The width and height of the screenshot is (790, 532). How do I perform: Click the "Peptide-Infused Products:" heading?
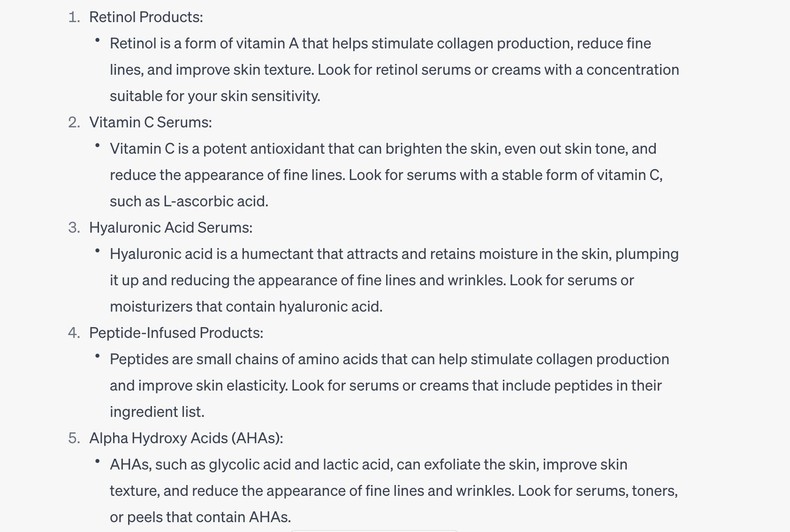176,333
